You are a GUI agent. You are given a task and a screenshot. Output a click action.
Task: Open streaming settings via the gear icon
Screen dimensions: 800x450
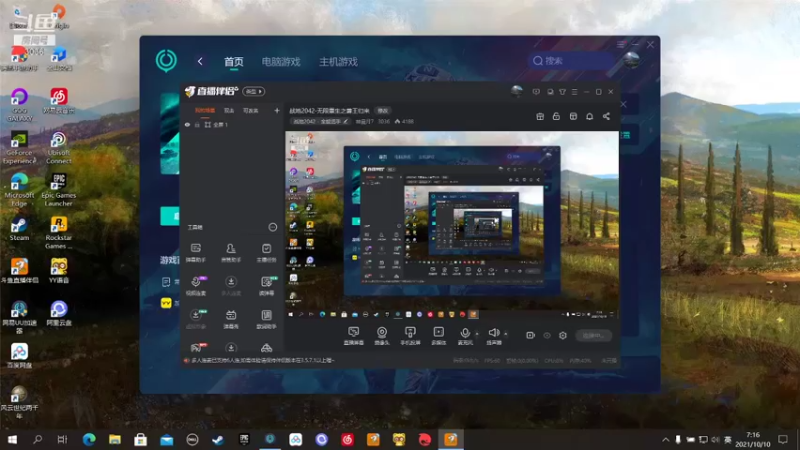(563, 335)
